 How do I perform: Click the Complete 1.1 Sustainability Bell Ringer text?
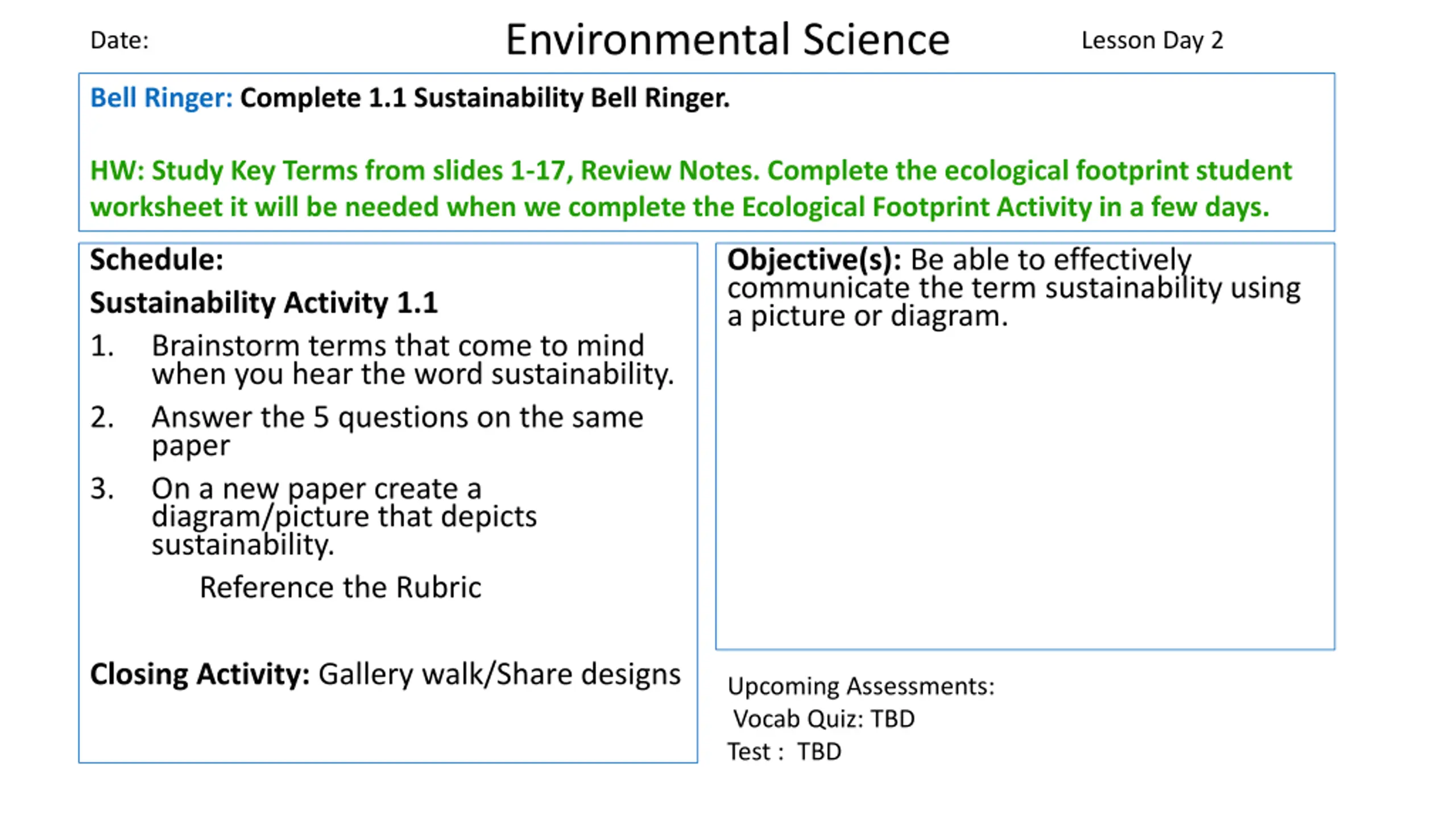pyautogui.click(x=485, y=98)
